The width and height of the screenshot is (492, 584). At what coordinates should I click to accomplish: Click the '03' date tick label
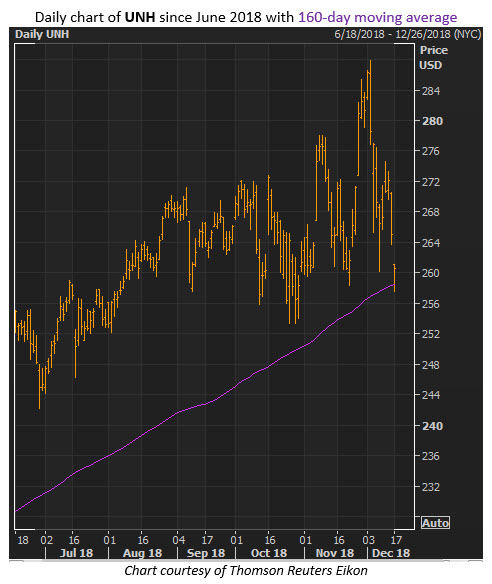coord(369,540)
